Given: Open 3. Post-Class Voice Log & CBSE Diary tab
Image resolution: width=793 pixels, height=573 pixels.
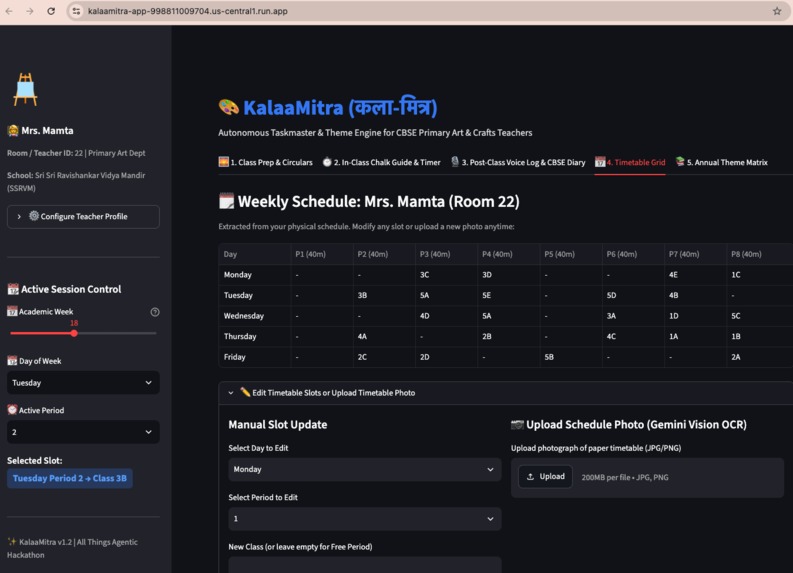Looking at the screenshot, I should [518, 162].
